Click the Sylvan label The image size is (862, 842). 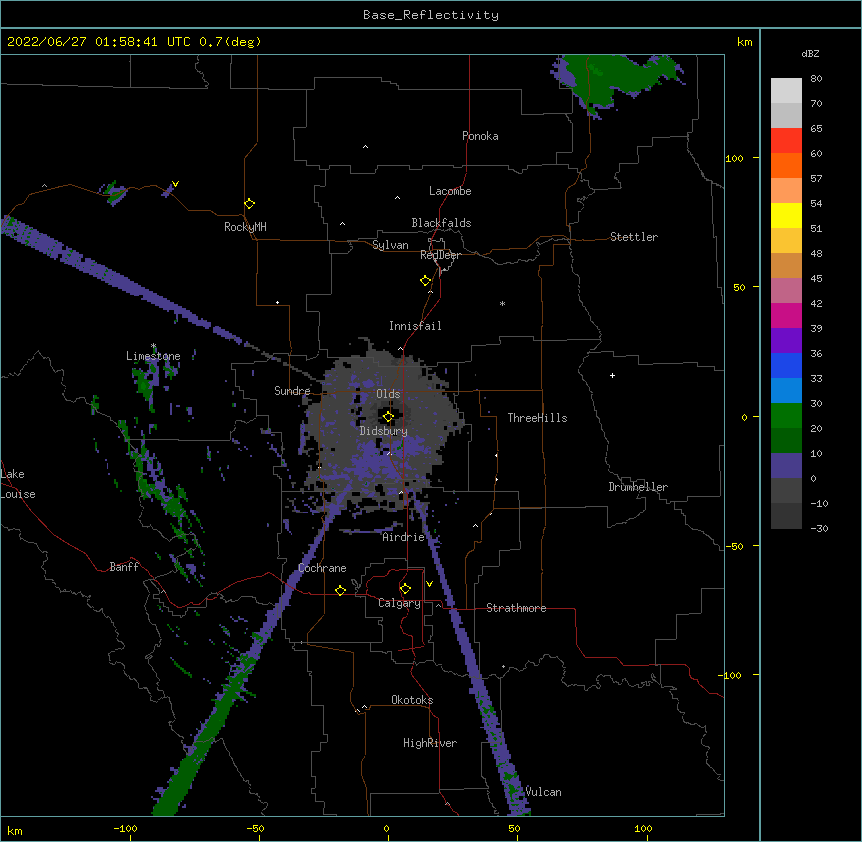coord(390,245)
